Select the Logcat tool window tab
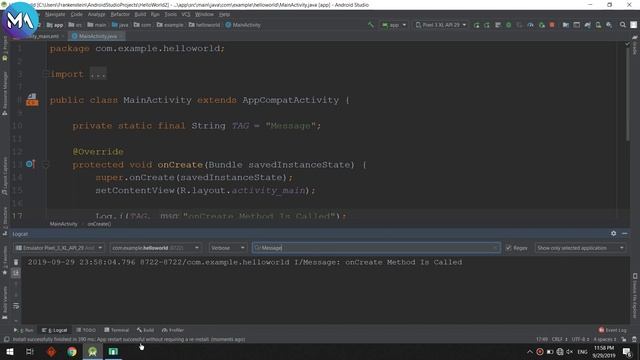640x360 pixels. pos(55,330)
